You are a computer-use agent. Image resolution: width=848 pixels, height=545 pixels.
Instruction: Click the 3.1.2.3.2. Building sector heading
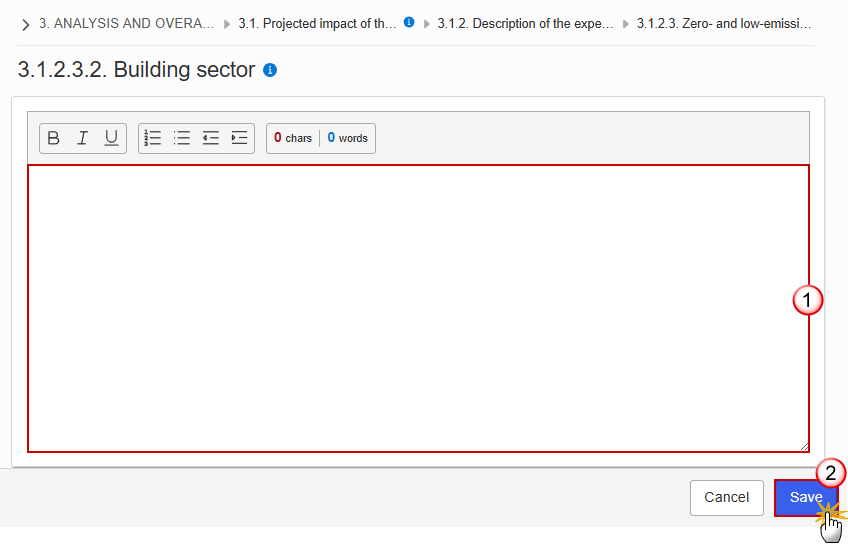point(136,70)
